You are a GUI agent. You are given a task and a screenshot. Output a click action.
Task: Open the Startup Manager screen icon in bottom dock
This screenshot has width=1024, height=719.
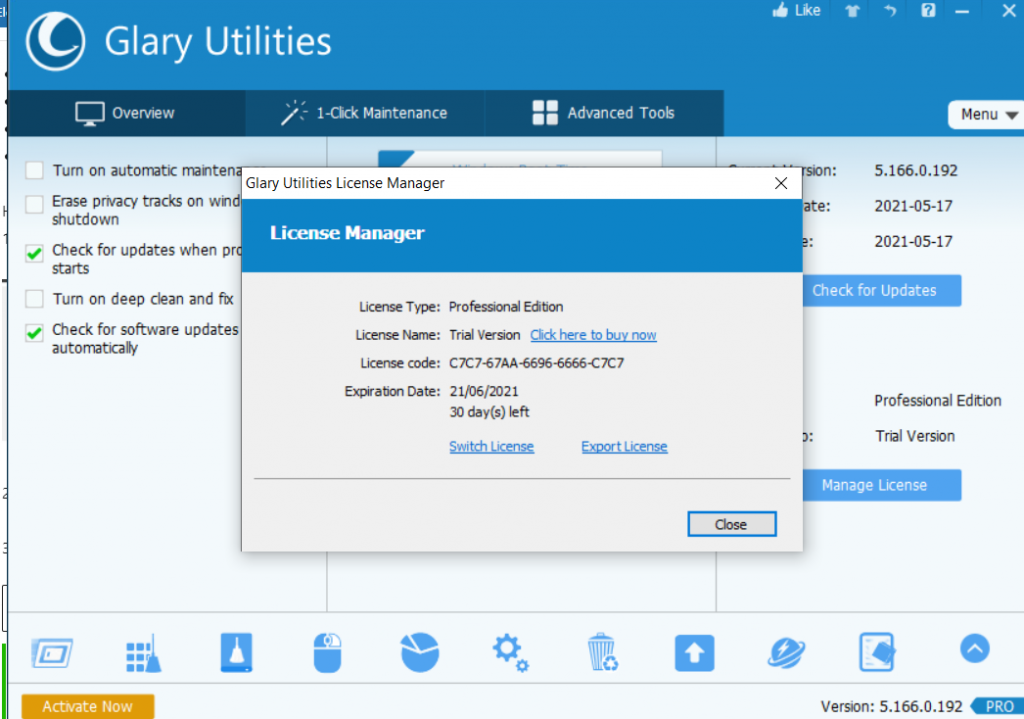point(52,652)
